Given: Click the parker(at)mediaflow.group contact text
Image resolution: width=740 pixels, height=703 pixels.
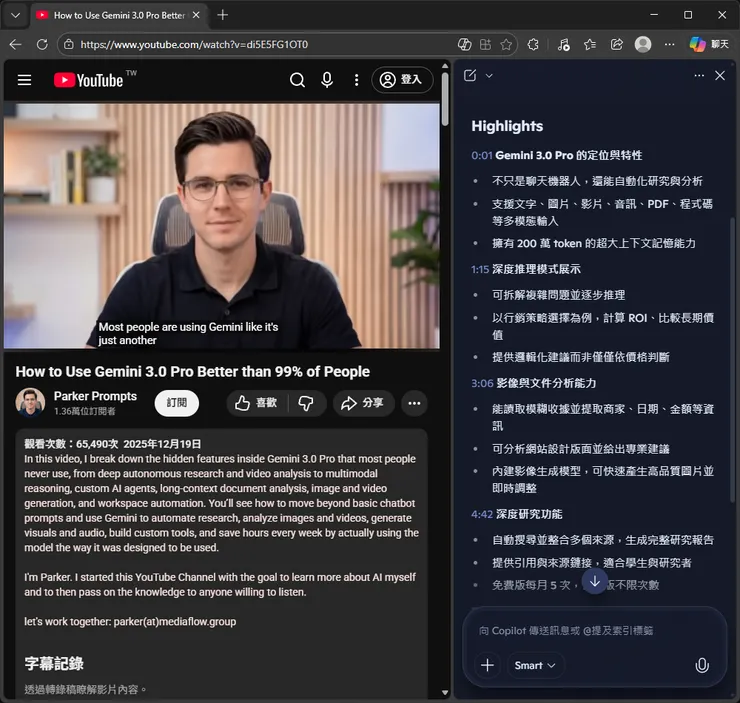Looking at the screenshot, I should [175, 622].
